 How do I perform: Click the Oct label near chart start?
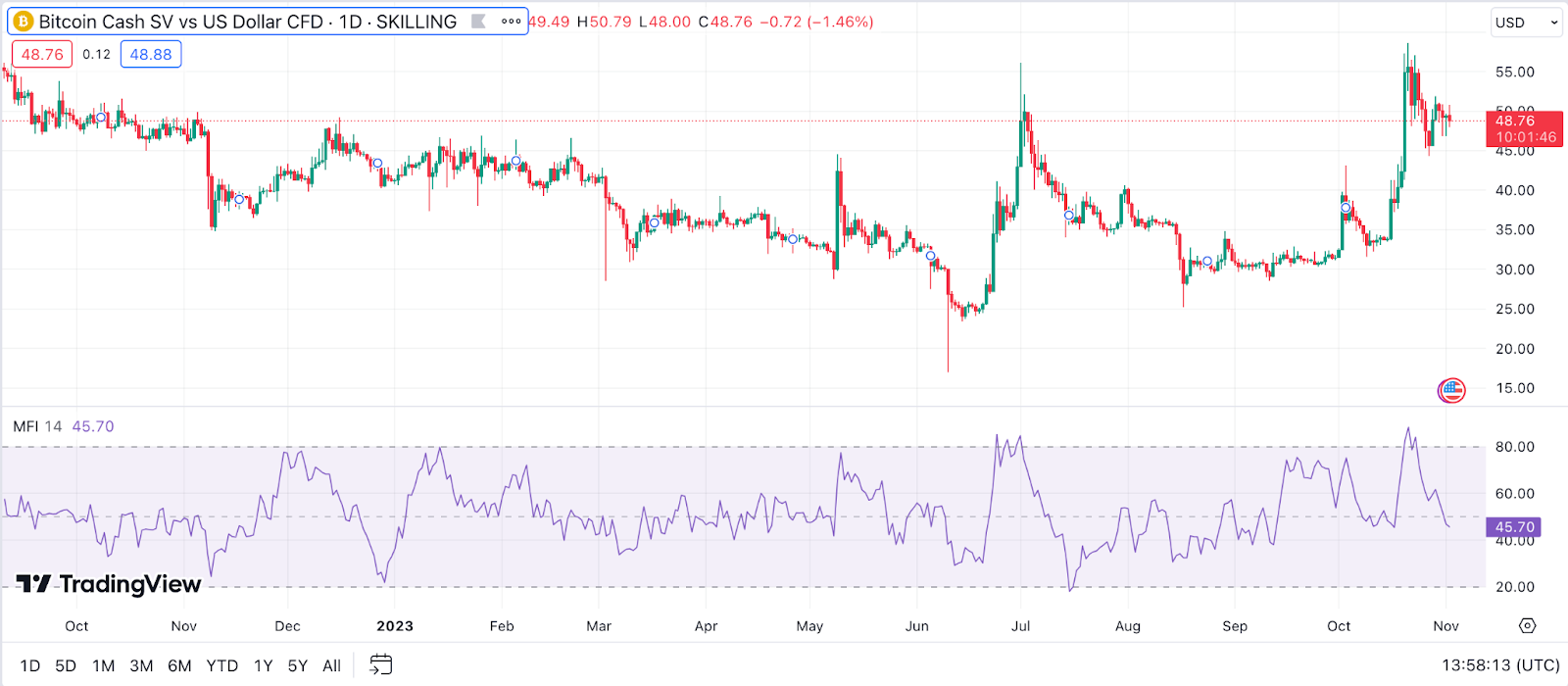point(76,626)
